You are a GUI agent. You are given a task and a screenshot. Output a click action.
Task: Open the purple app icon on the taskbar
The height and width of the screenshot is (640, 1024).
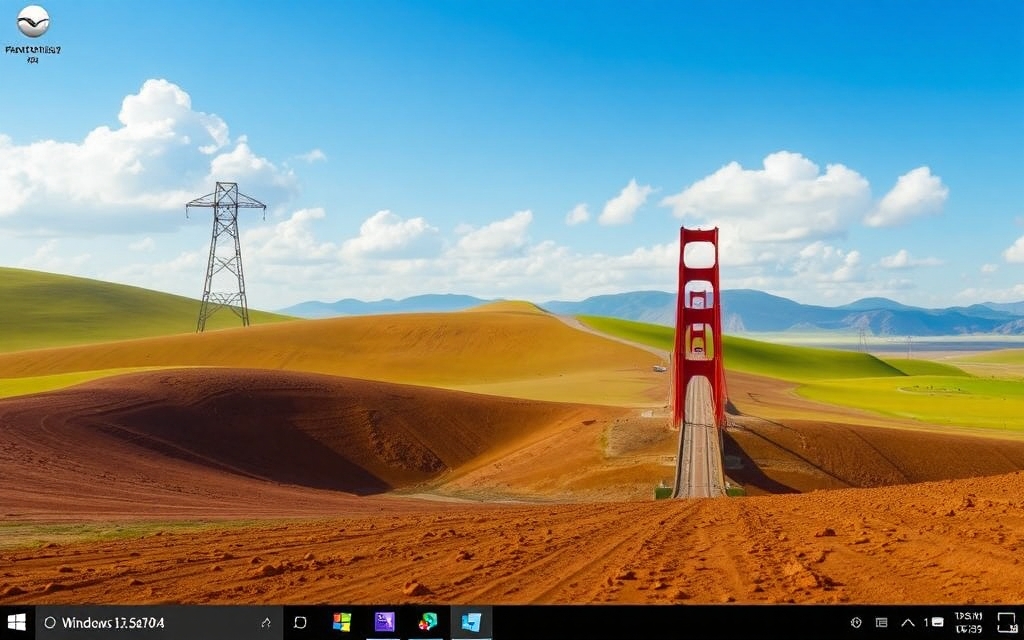[385, 622]
